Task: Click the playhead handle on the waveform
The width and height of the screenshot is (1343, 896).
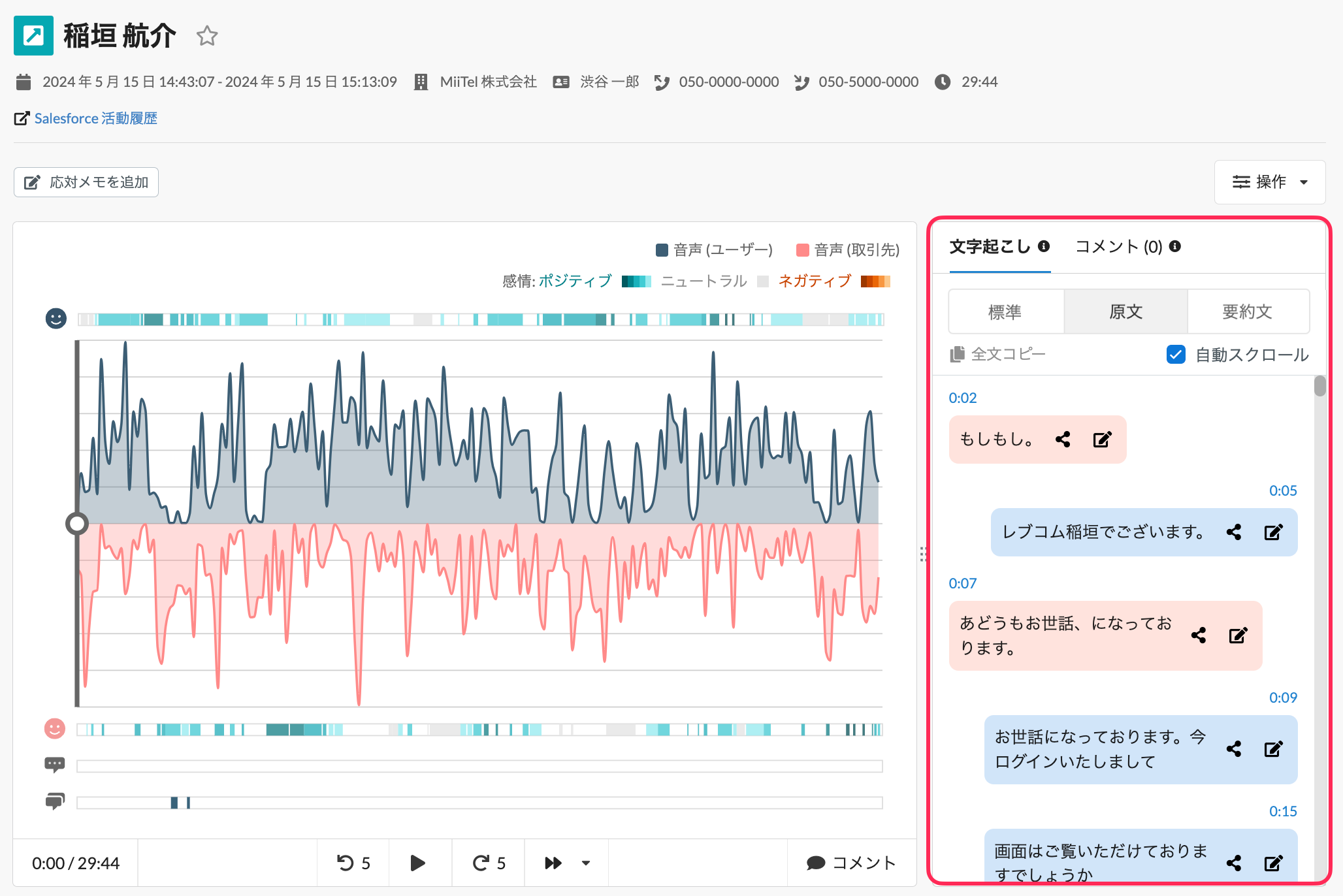Action: pos(77,523)
